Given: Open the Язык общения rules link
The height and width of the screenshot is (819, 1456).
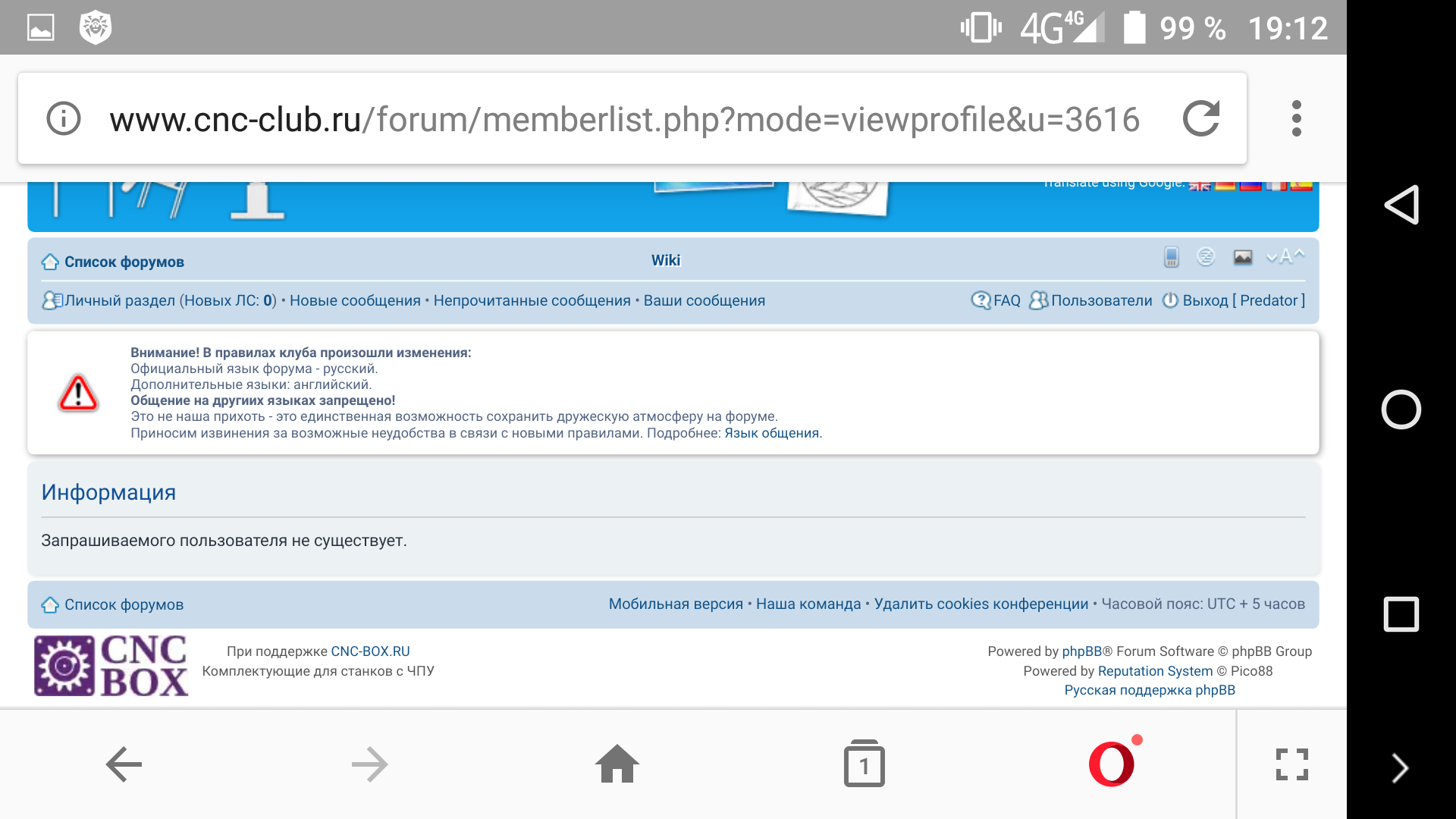Looking at the screenshot, I should coord(771,433).
